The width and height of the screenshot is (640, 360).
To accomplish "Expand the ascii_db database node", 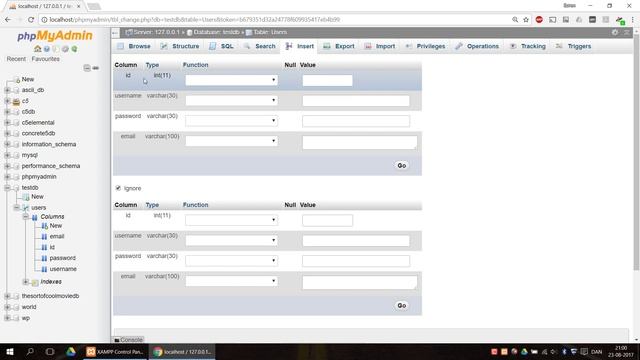I will (7, 90).
